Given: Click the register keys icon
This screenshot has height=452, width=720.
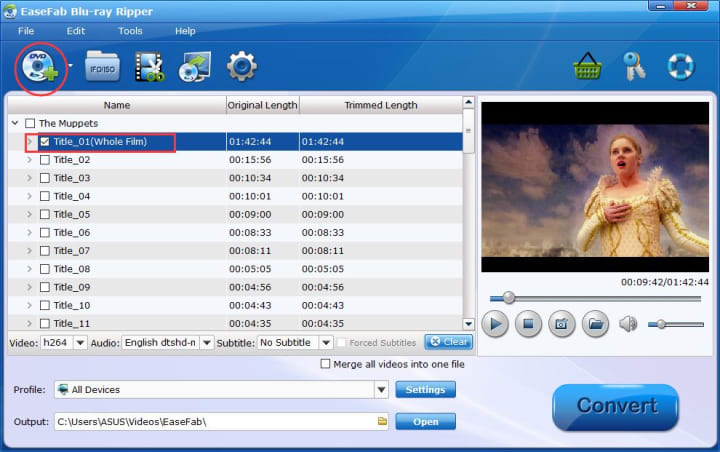Looking at the screenshot, I should 634,66.
